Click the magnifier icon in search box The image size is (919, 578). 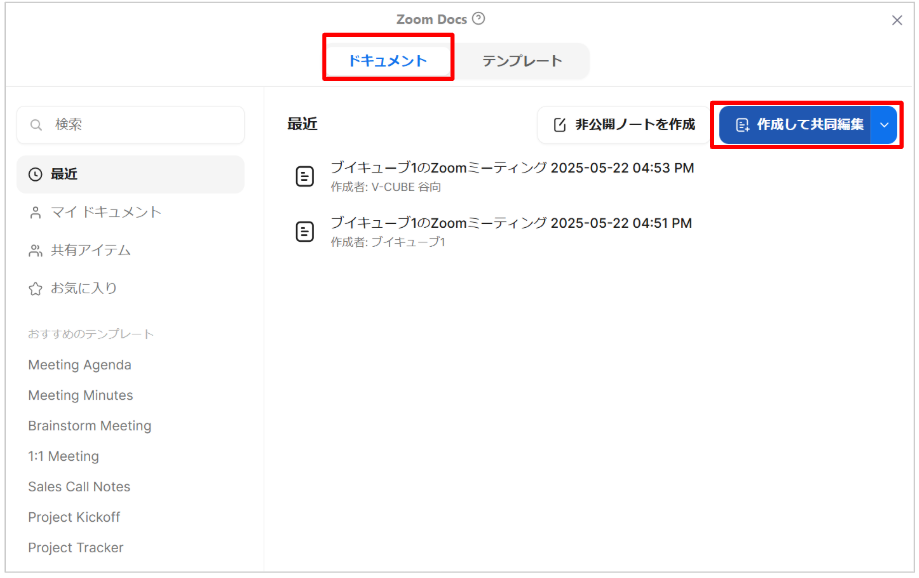pyautogui.click(x=36, y=125)
